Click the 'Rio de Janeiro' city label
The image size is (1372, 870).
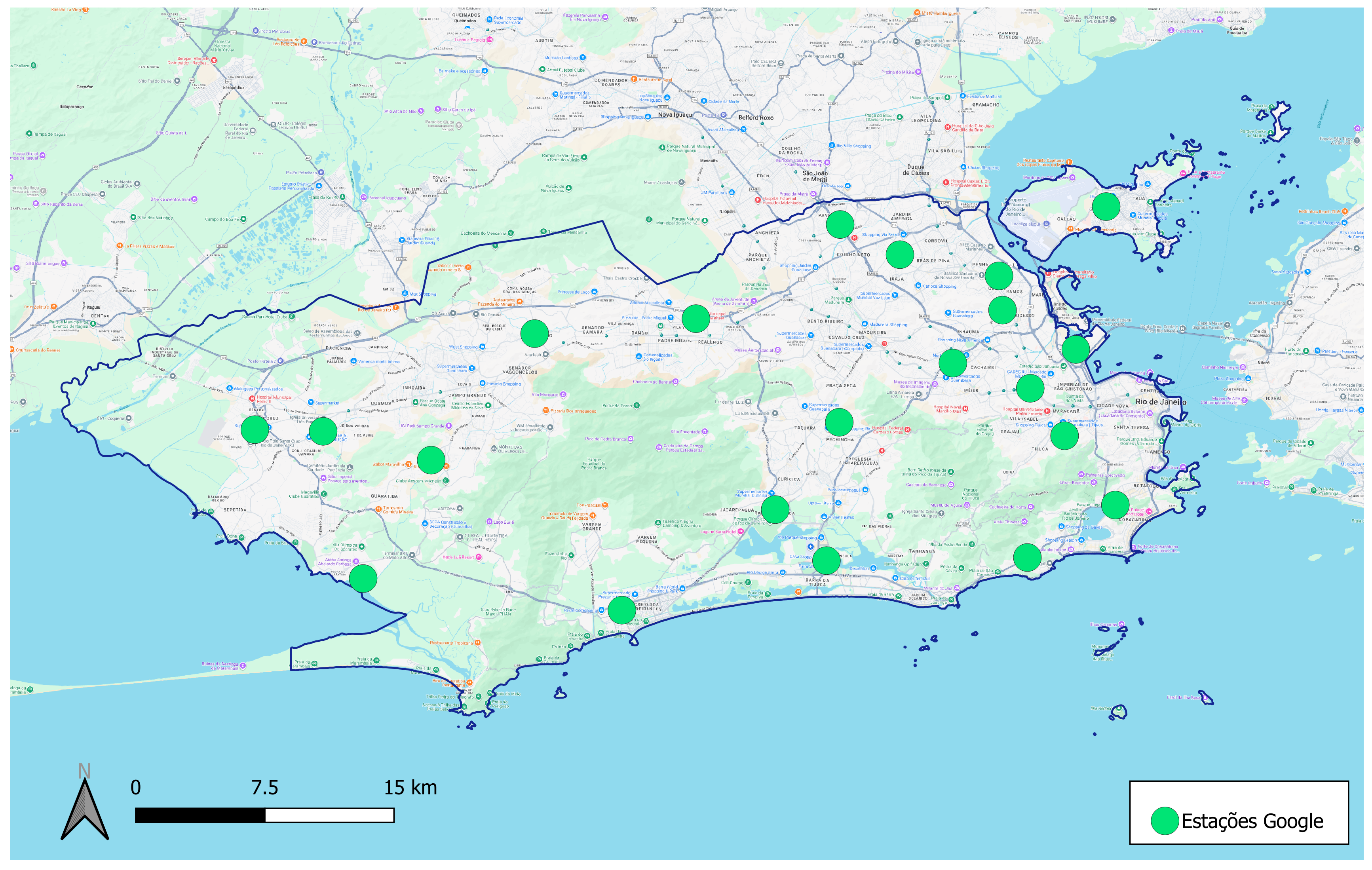point(1161,402)
